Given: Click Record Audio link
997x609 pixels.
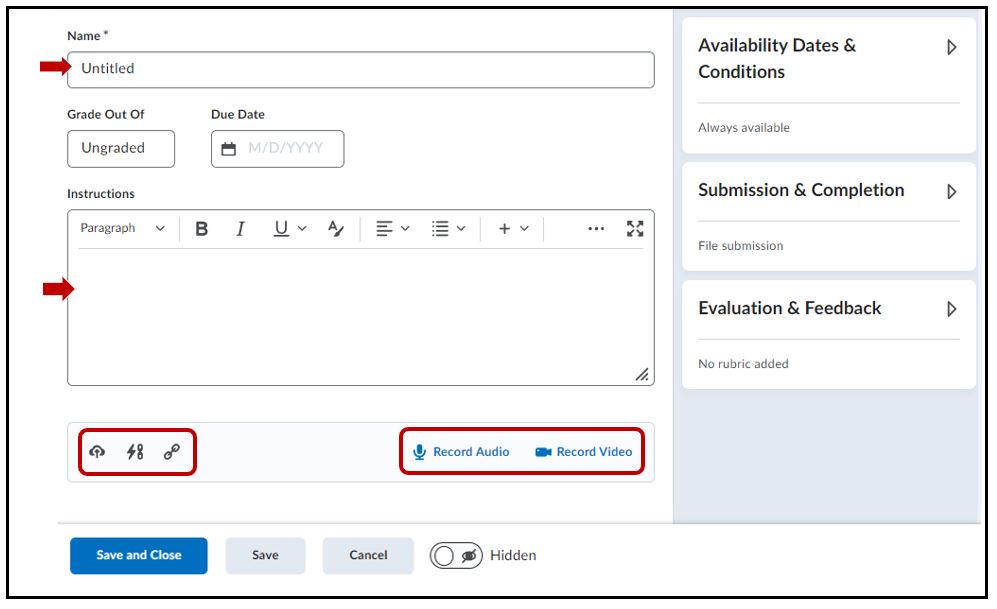Looking at the screenshot, I should [x=461, y=452].
